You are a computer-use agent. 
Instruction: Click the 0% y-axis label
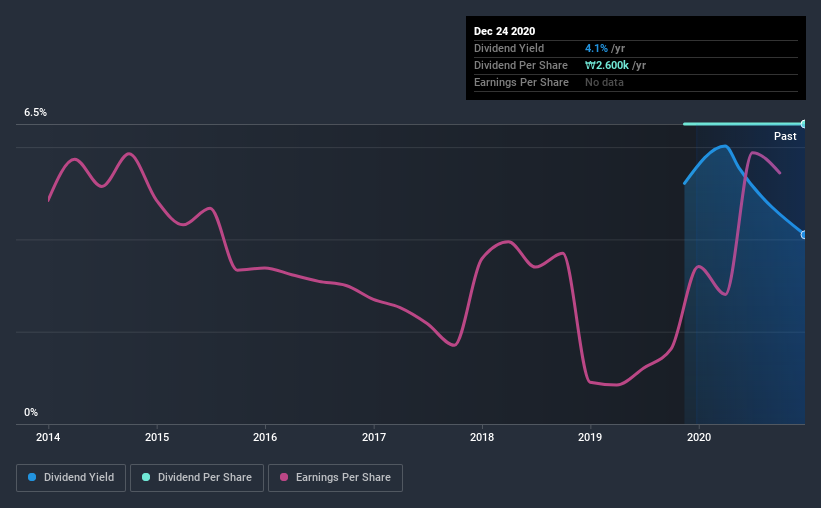click(31, 413)
